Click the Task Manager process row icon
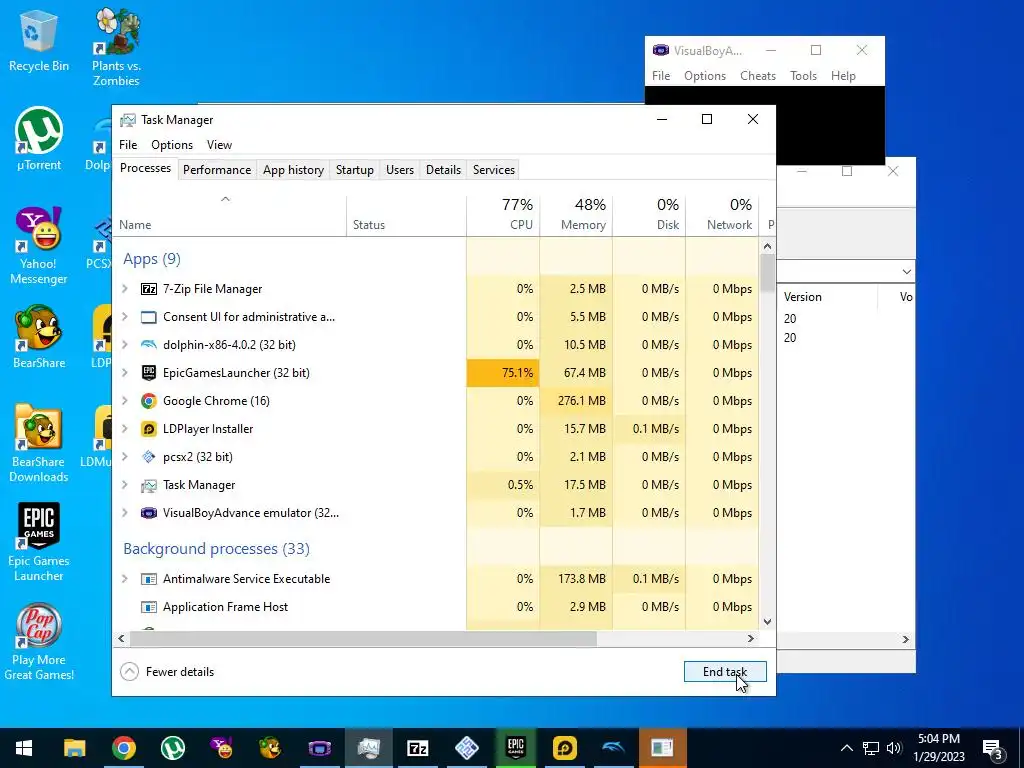1024x768 pixels. click(149, 485)
